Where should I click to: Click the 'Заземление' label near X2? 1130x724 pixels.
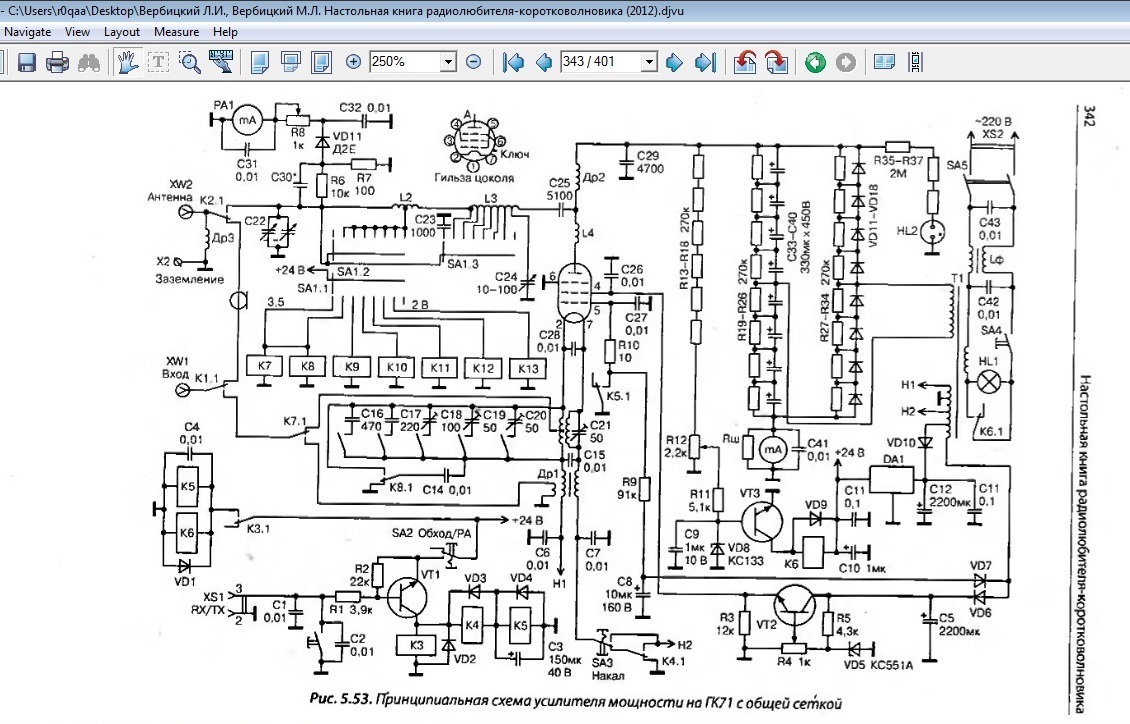coord(190,279)
